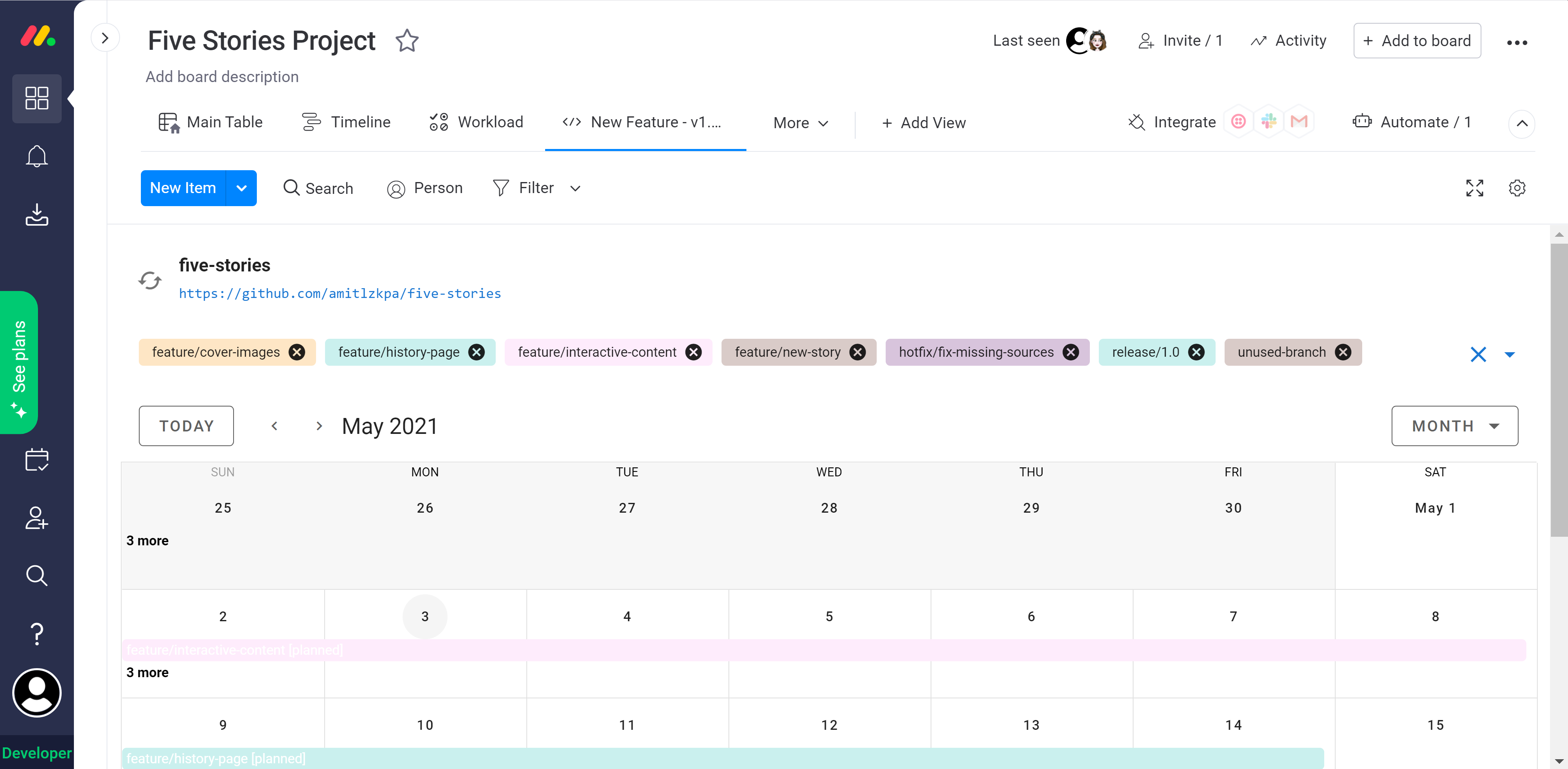Open the five-stories GitHub link
The image size is (1568, 769).
[340, 293]
